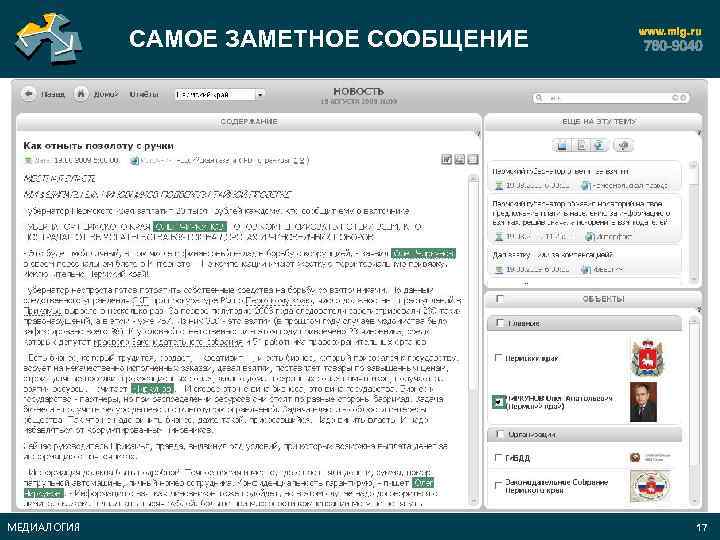Click the article text vertical scrollbar
The height and width of the screenshot is (540, 720).
473,340
